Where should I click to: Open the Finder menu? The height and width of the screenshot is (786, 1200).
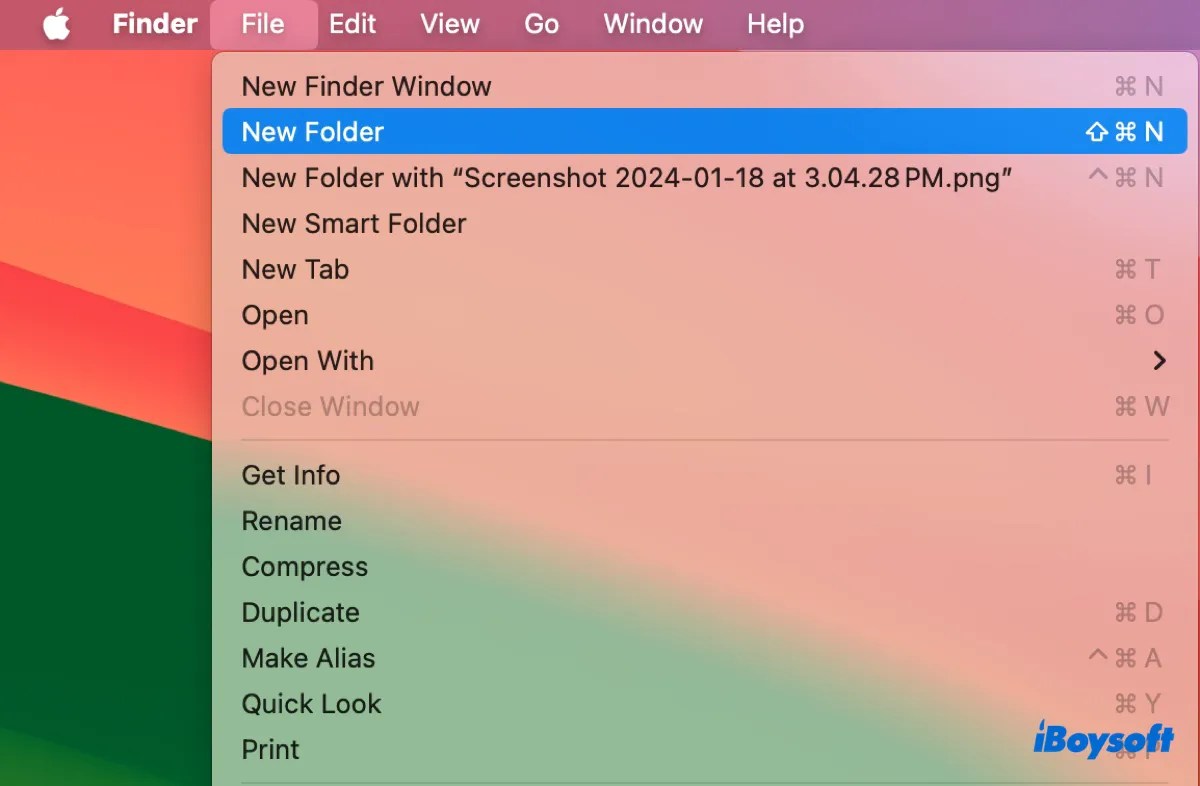(154, 24)
